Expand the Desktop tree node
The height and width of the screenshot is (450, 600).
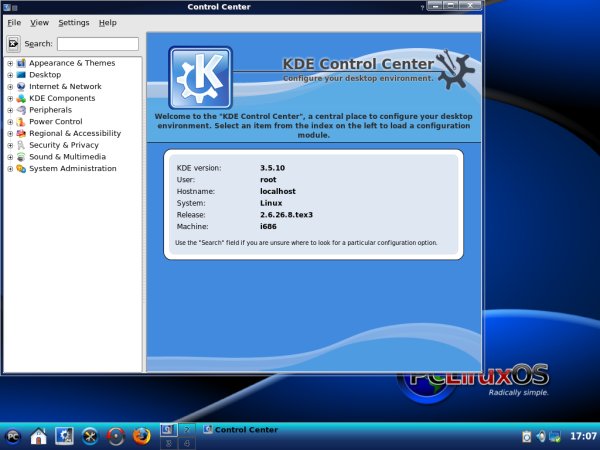point(10,75)
